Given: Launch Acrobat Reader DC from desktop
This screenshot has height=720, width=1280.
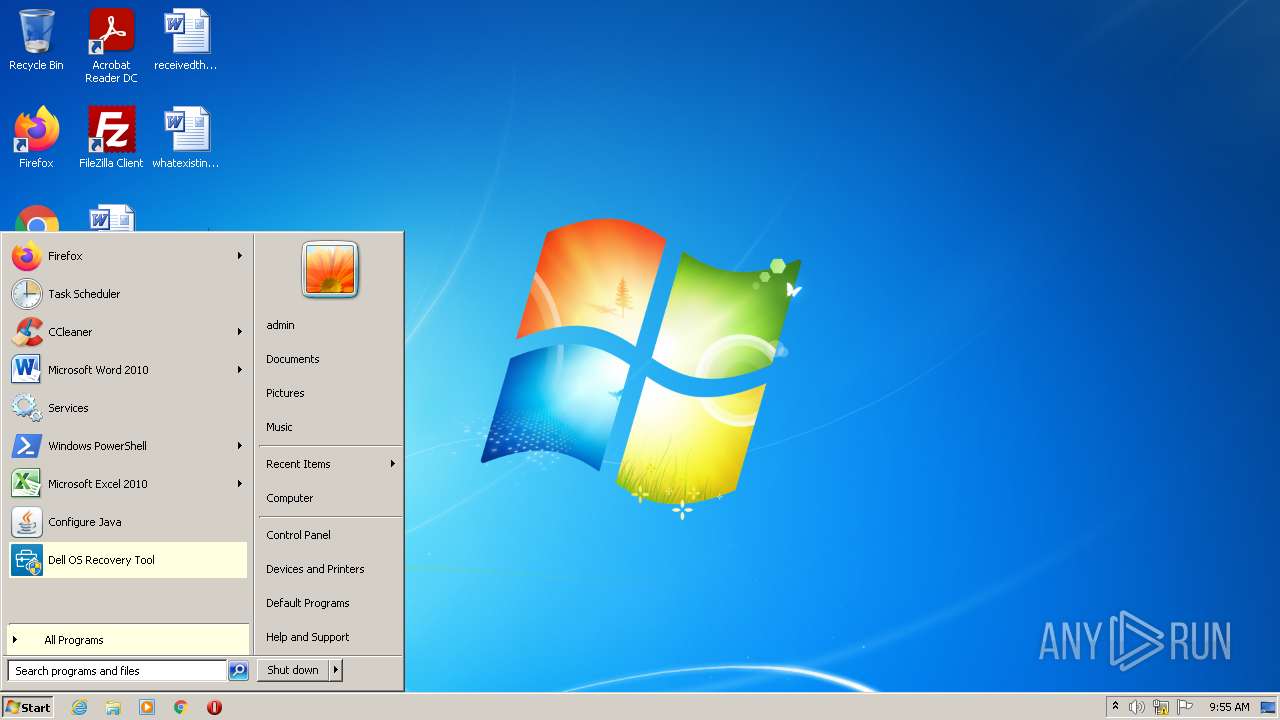Looking at the screenshot, I should pos(111,46).
